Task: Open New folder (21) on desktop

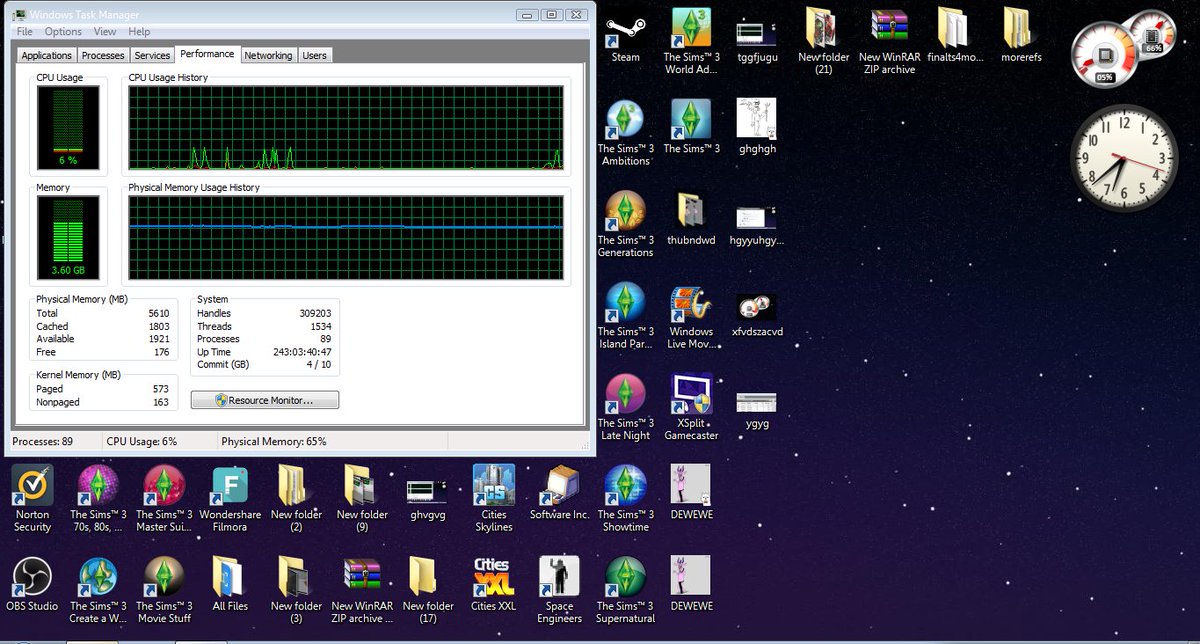Action: (x=823, y=42)
